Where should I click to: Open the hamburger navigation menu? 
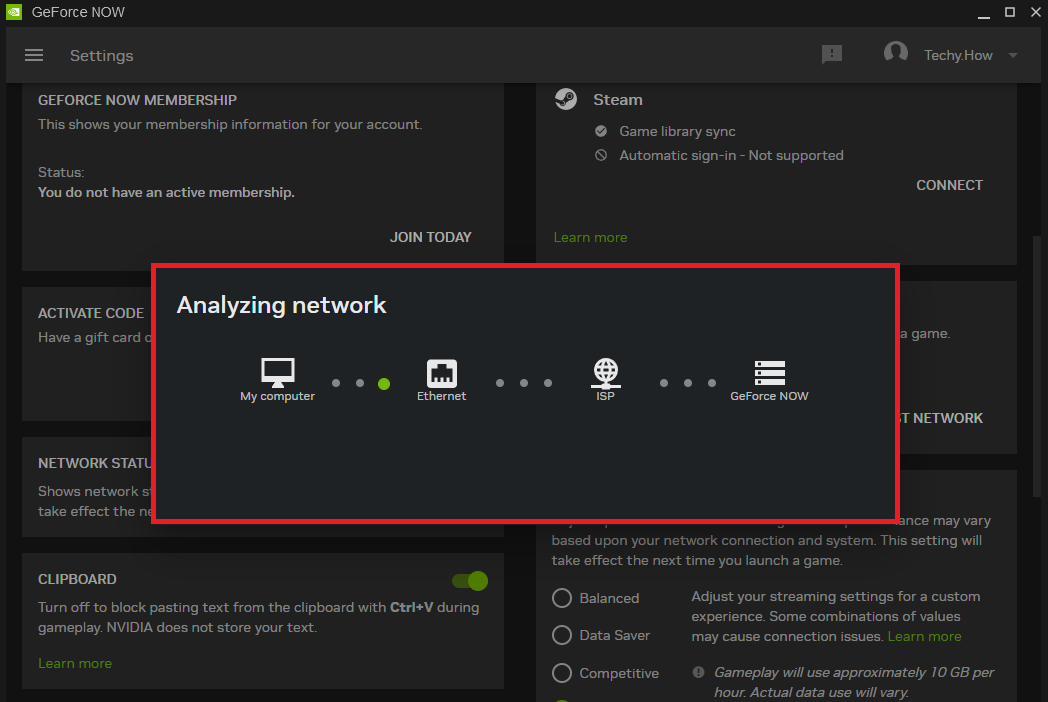pos(33,55)
